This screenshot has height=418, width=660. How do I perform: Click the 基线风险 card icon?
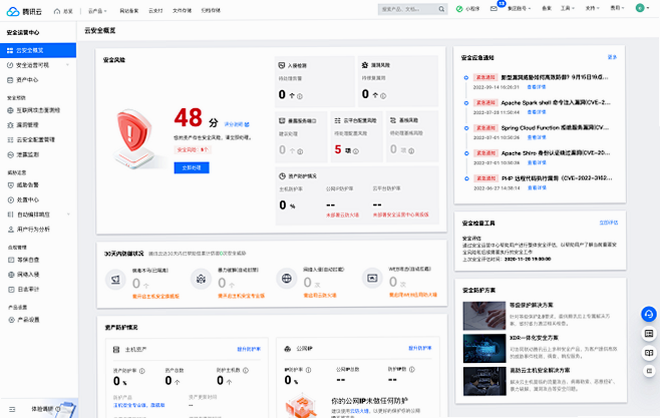(x=393, y=120)
